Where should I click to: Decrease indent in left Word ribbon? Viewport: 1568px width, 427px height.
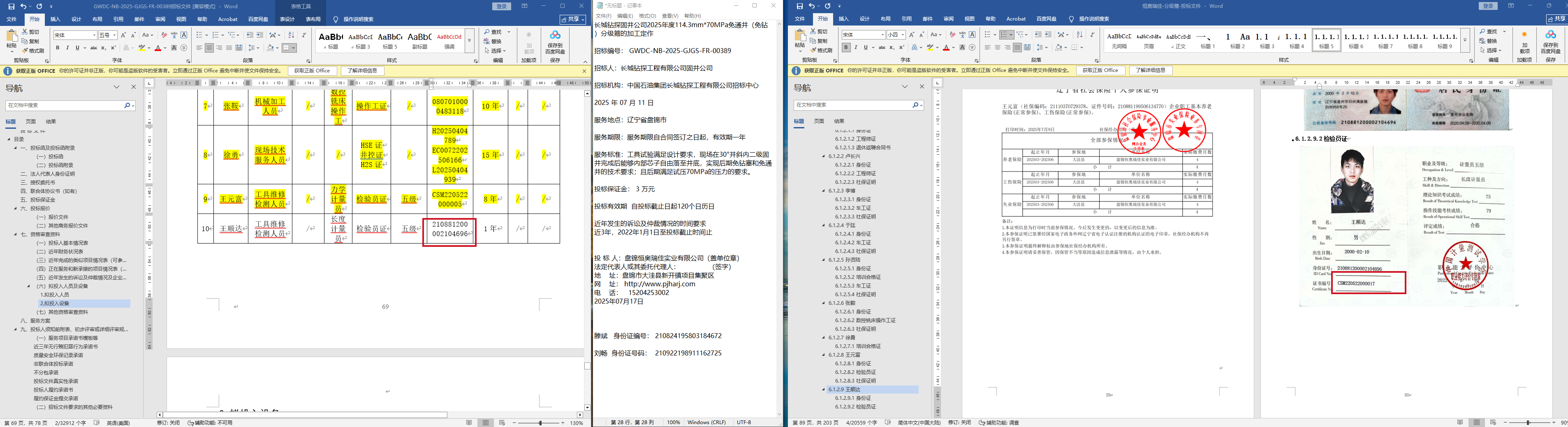[250, 35]
